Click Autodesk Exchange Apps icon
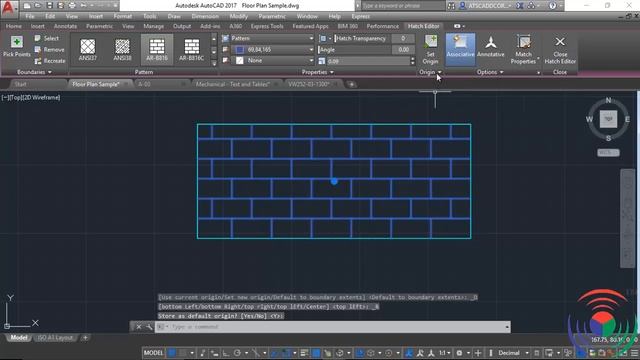Screen dimensions: 640x360 [520, 6]
